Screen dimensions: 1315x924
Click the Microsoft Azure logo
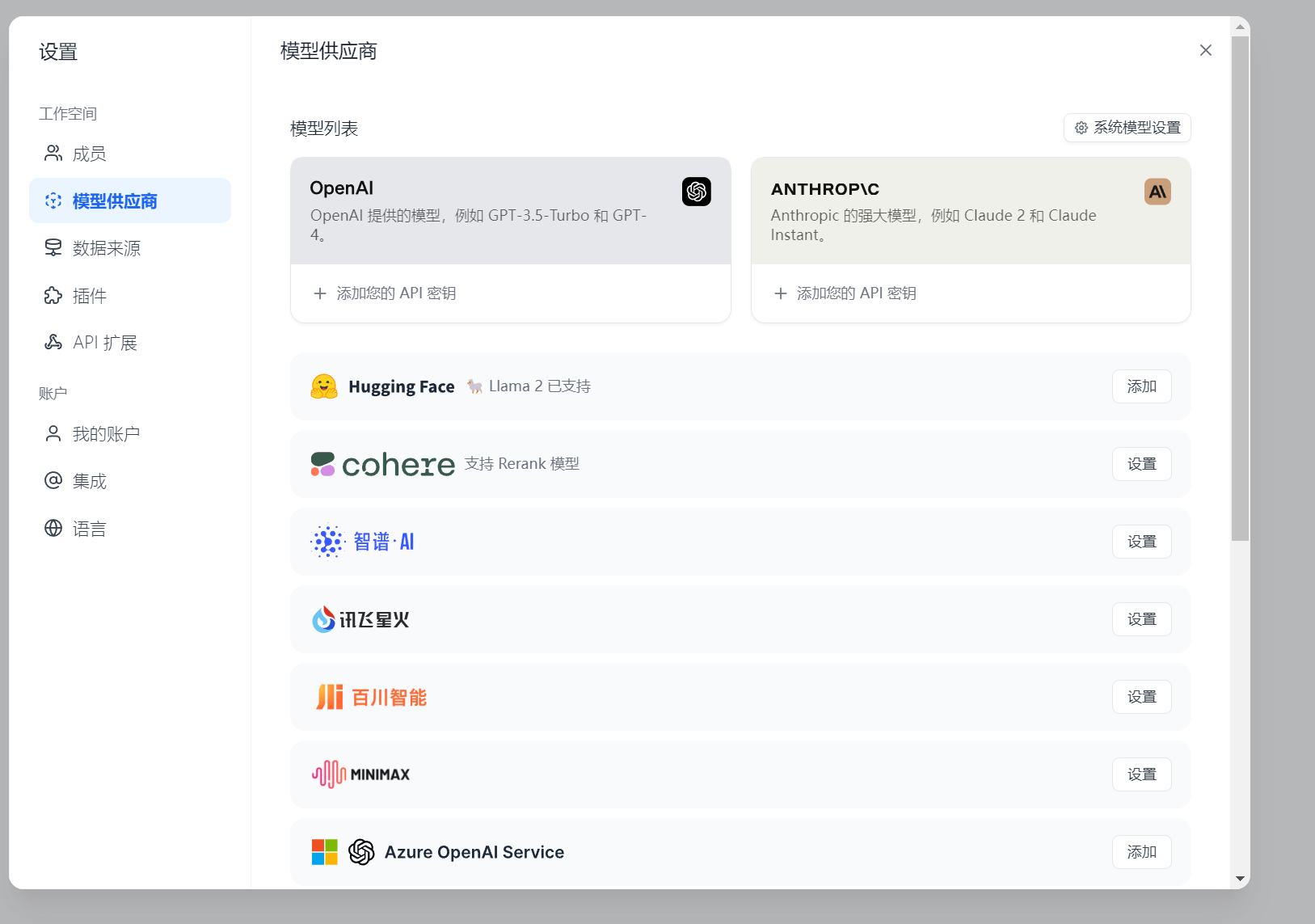point(325,852)
